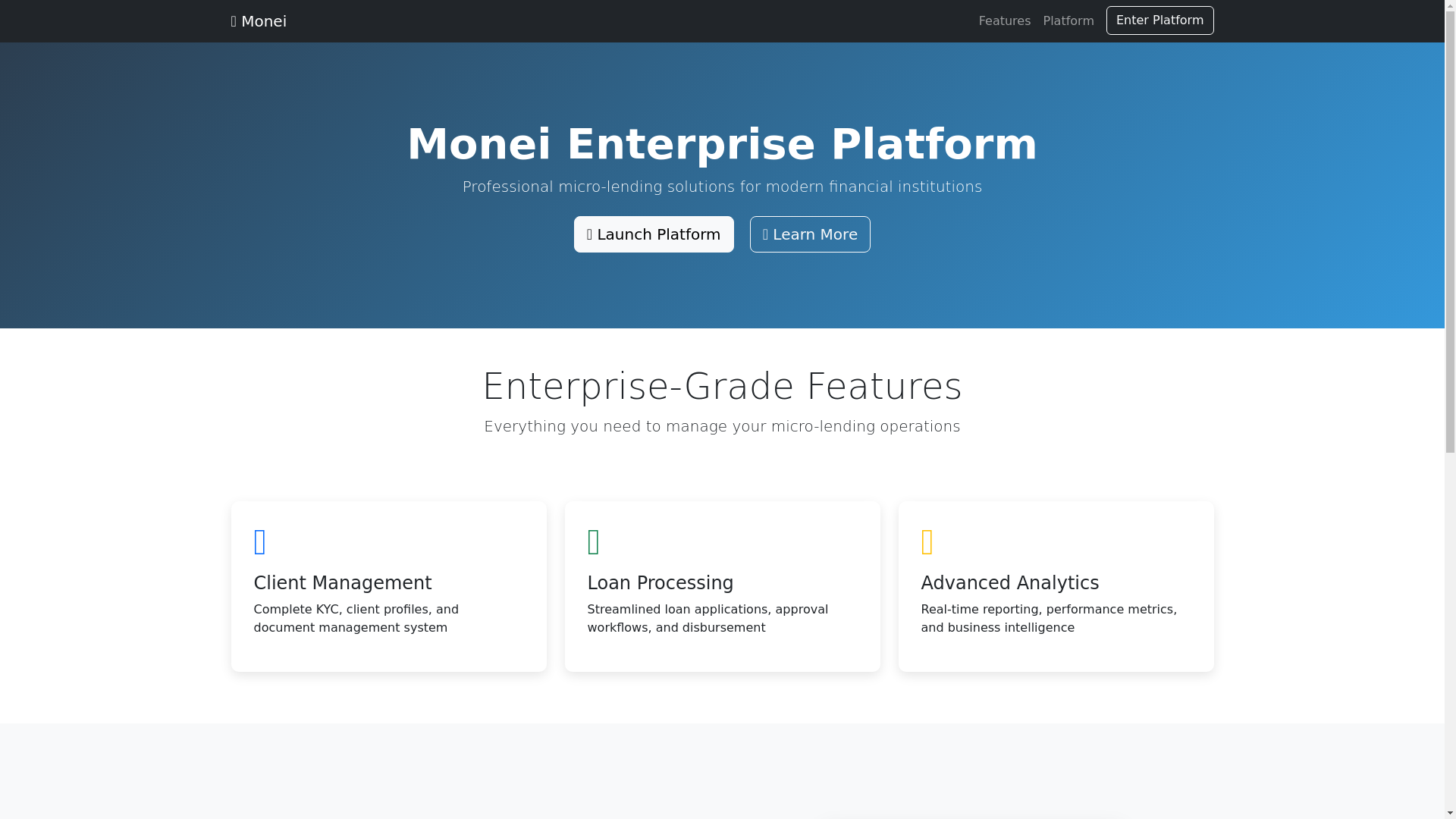Click the Loan Processing card icon
The image size is (1456, 819).
pyautogui.click(x=594, y=542)
